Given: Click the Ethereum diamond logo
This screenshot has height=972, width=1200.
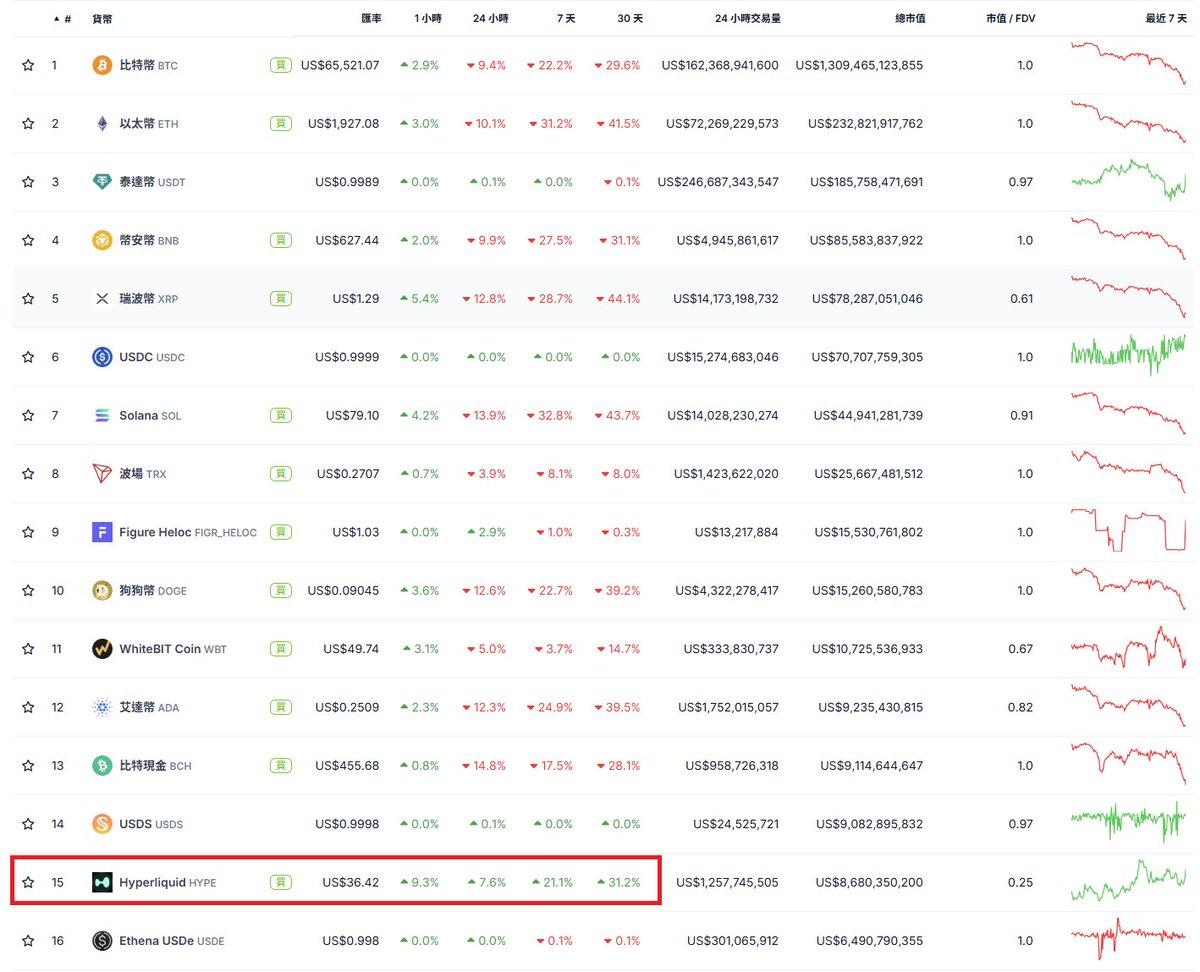Looking at the screenshot, I should pyautogui.click(x=102, y=124).
